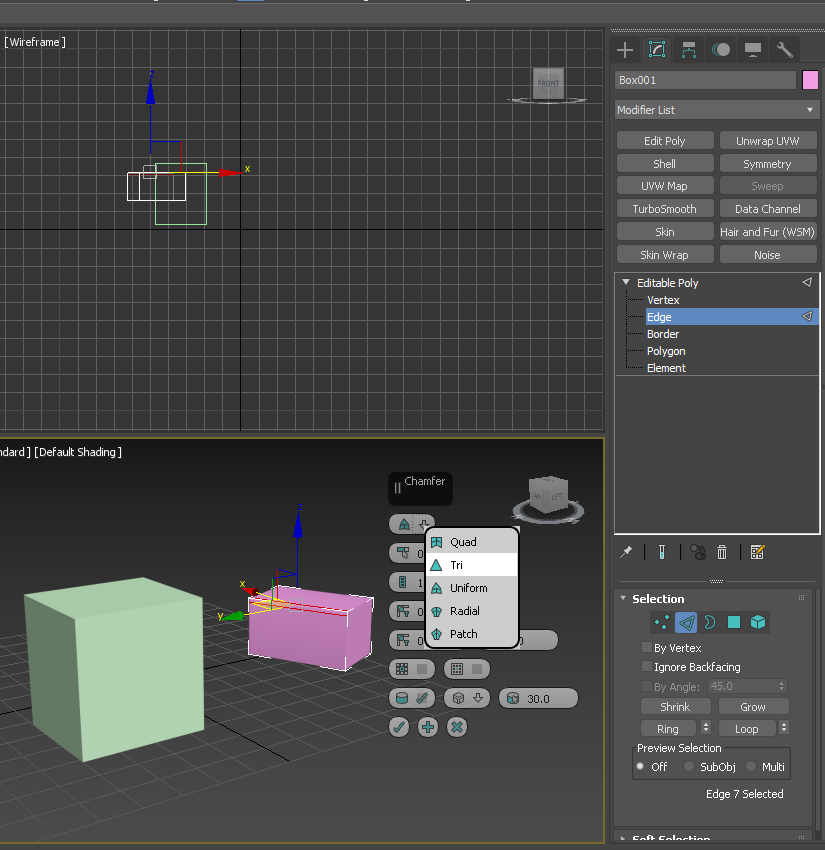Enable the By Vertex checkbox
825x850 pixels.
pyautogui.click(x=646, y=647)
